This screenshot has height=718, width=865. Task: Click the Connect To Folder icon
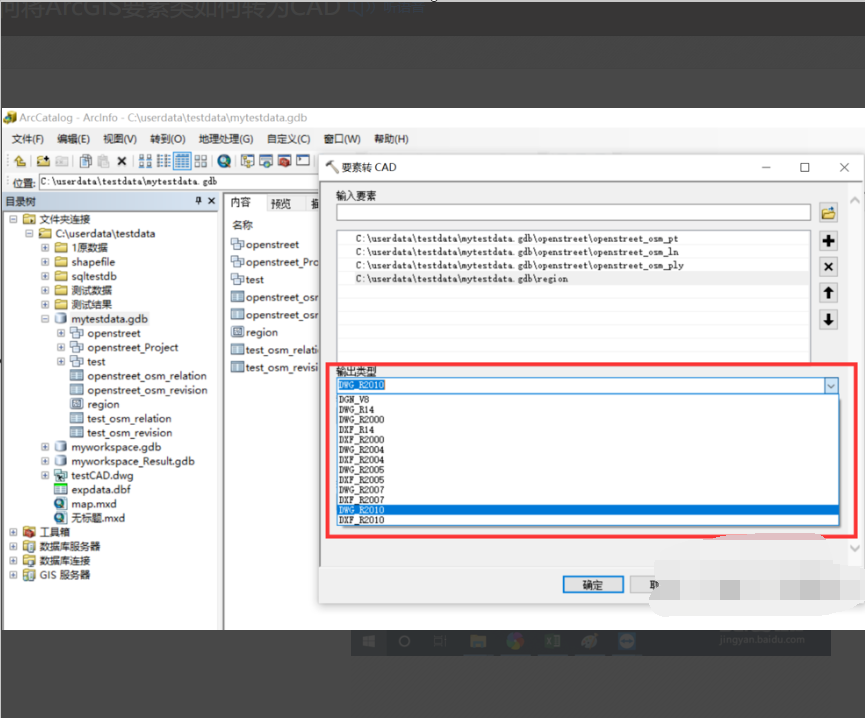pyautogui.click(x=43, y=161)
